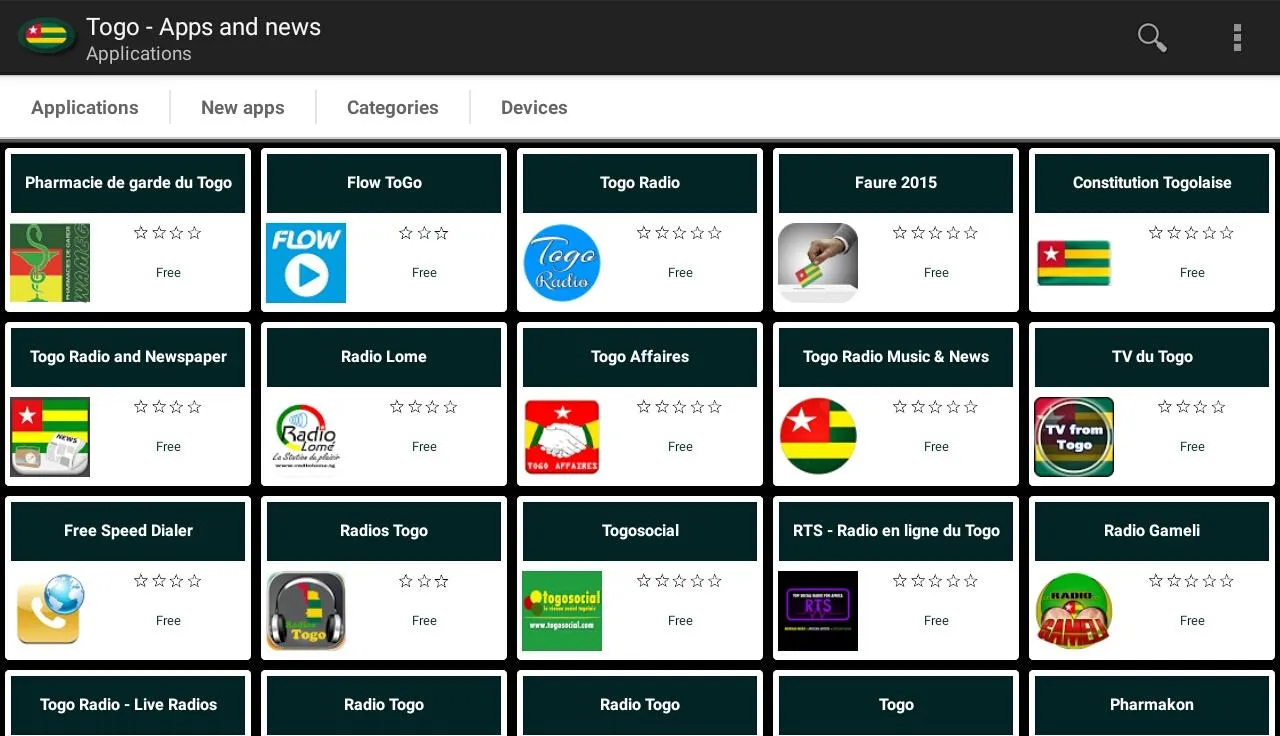Viewport: 1280px width, 736px height.
Task: Tap the Radio Lome logo icon
Action: click(x=306, y=437)
